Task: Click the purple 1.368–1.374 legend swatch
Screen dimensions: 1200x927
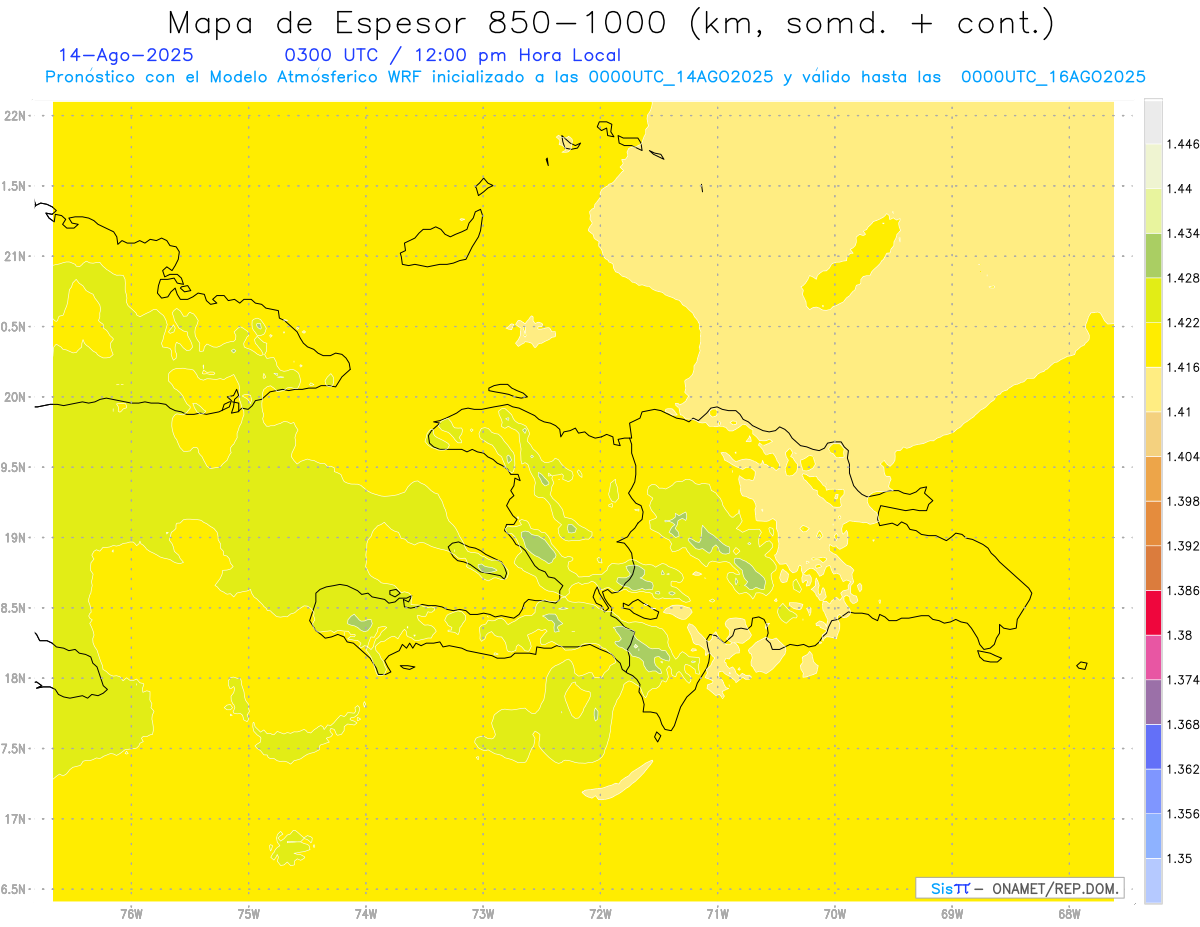Action: coord(1153,701)
